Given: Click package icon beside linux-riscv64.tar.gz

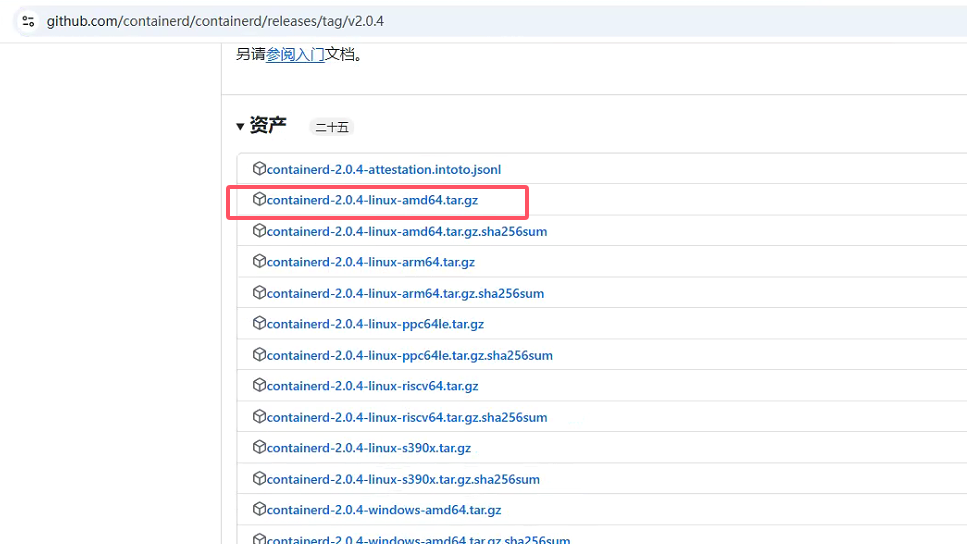Looking at the screenshot, I should (x=259, y=385).
